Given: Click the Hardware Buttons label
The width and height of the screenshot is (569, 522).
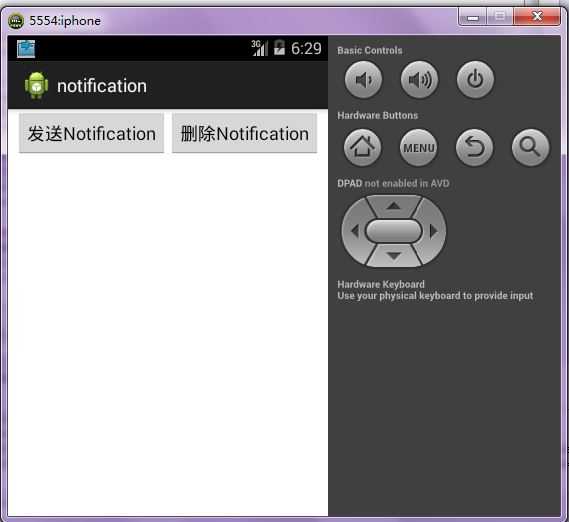Looking at the screenshot, I should (378, 115).
